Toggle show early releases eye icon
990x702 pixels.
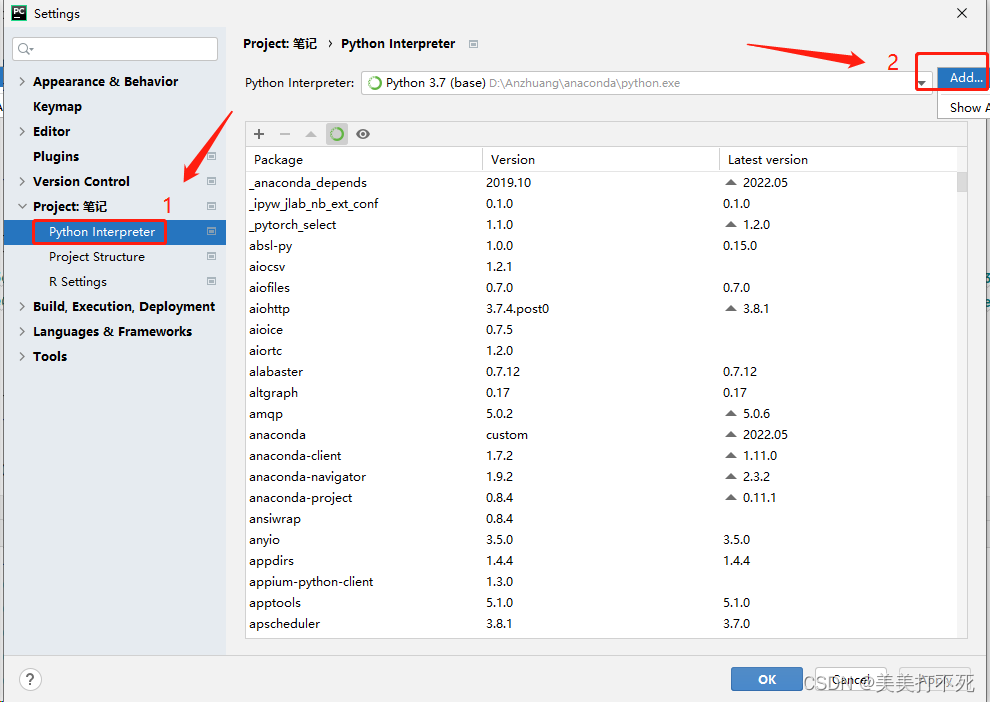(x=363, y=134)
